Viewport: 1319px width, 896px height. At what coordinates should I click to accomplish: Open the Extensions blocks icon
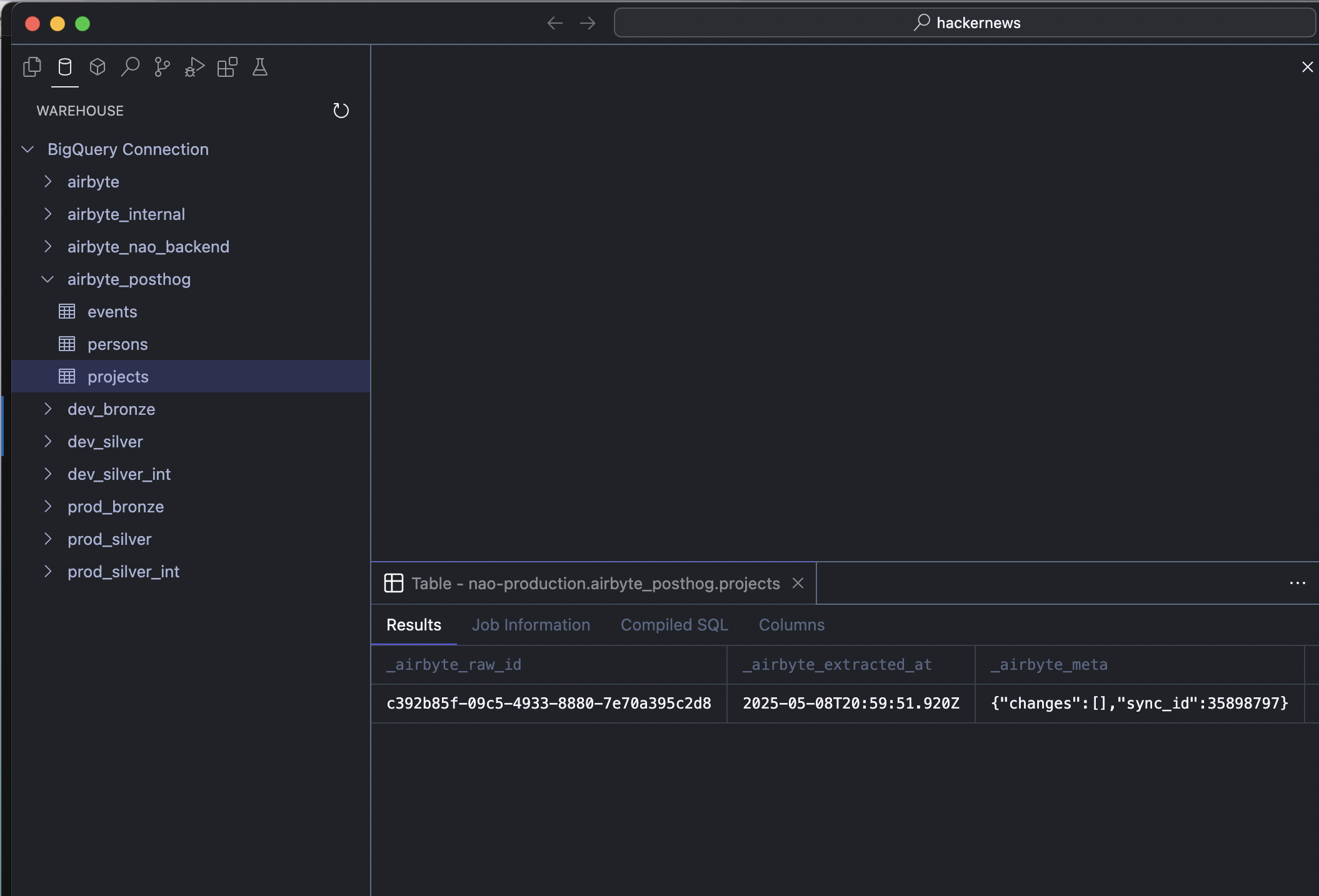(x=227, y=67)
